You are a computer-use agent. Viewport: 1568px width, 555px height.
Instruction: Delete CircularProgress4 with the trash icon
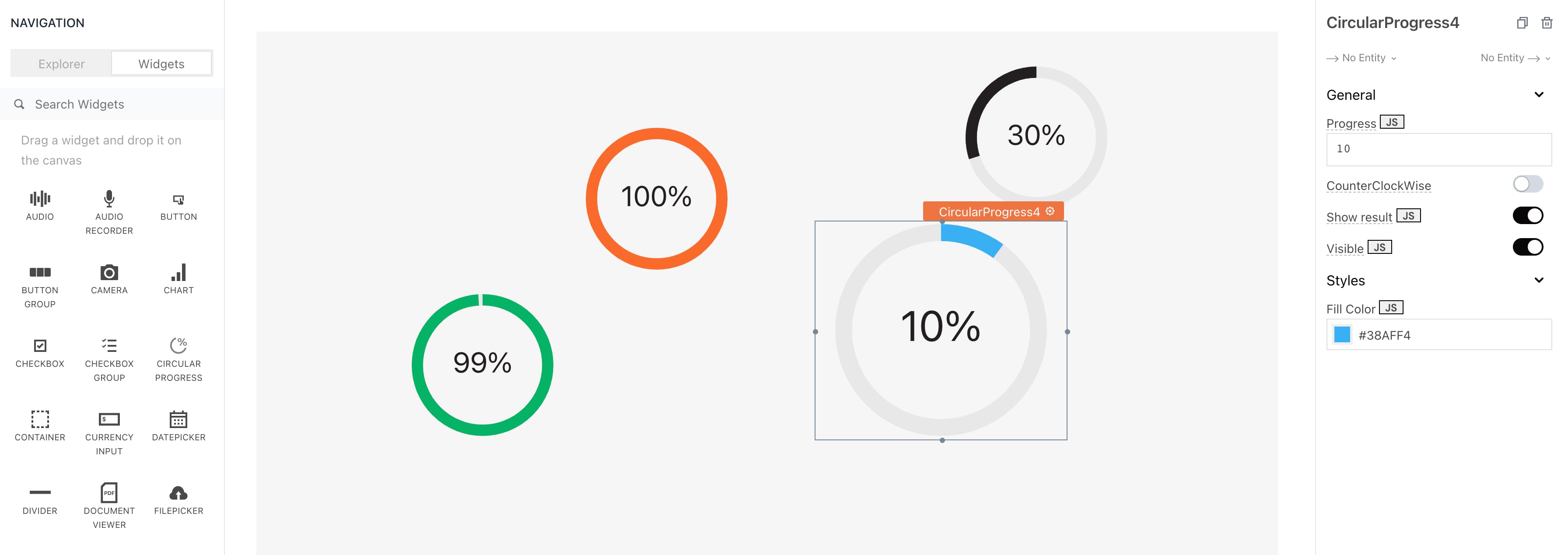1546,23
